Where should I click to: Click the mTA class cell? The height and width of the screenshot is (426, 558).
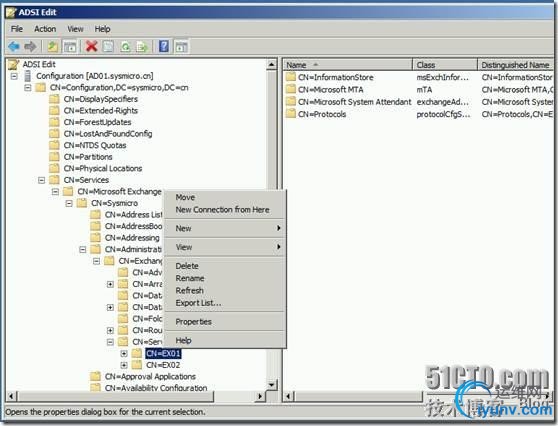click(x=424, y=89)
